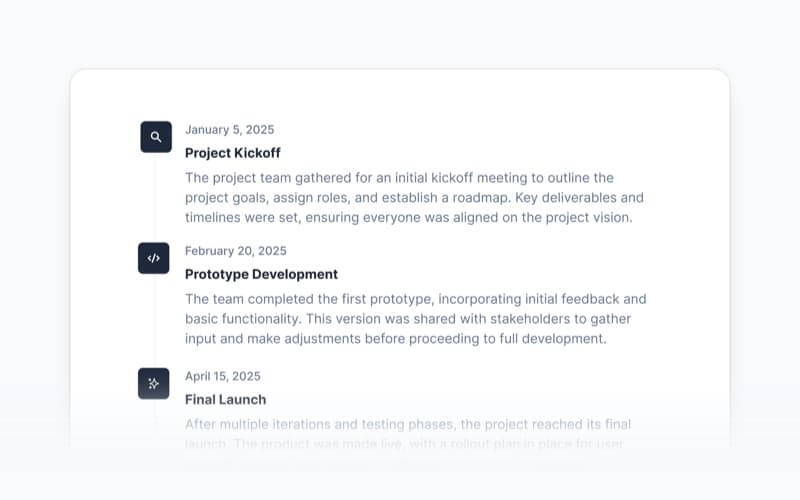Screen dimensions: 800x500
Task: Click the code brackets icon beside Prototype Development
Action: [x=154, y=258]
